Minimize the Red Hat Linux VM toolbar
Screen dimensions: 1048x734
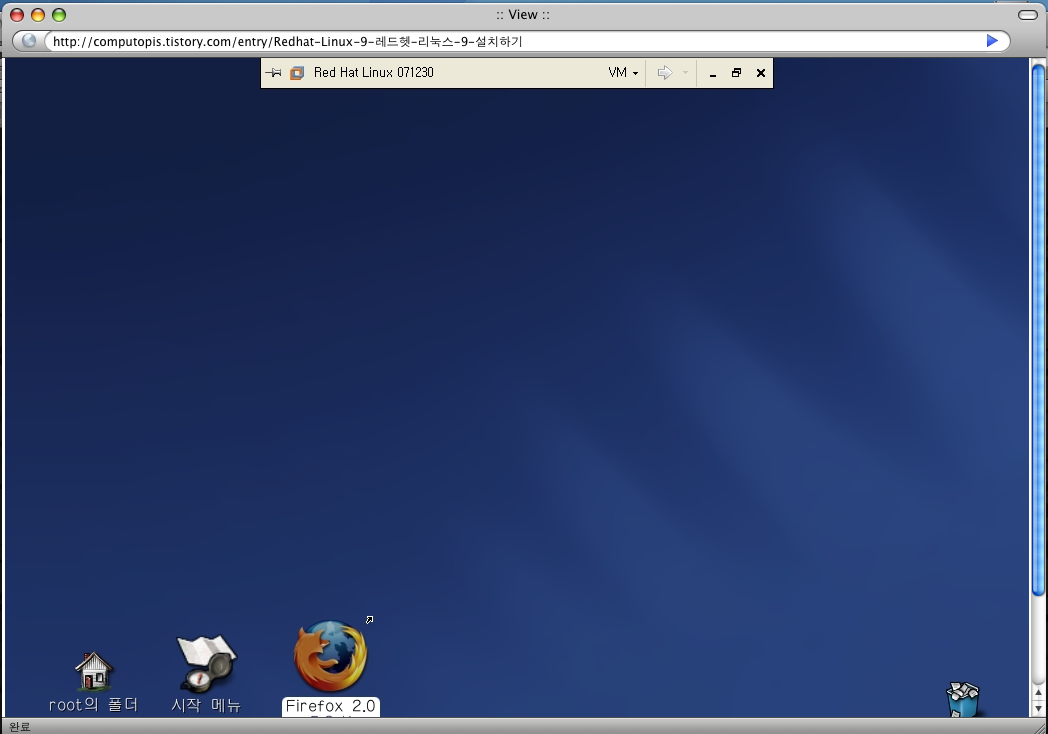coord(713,73)
